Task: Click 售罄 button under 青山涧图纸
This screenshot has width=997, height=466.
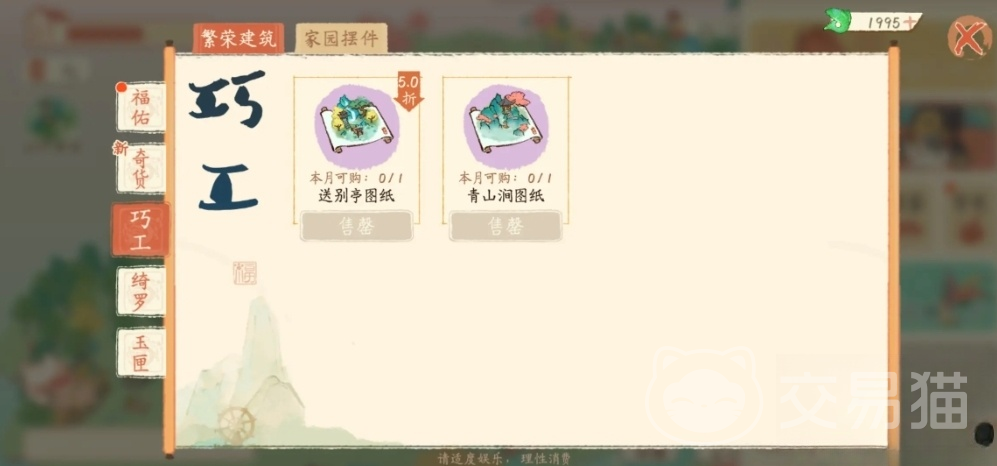Action: tap(506, 226)
